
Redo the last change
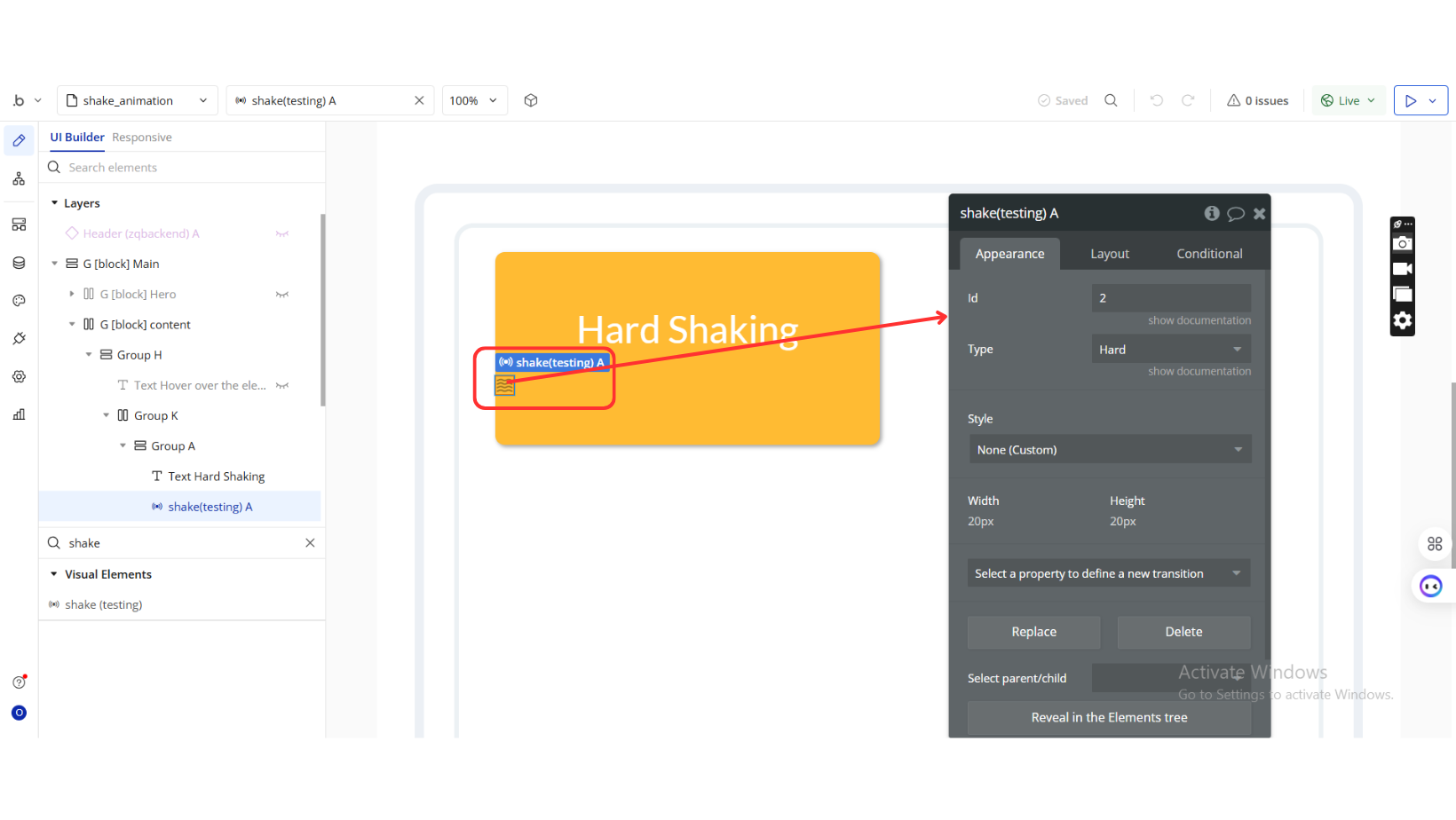(x=1188, y=100)
